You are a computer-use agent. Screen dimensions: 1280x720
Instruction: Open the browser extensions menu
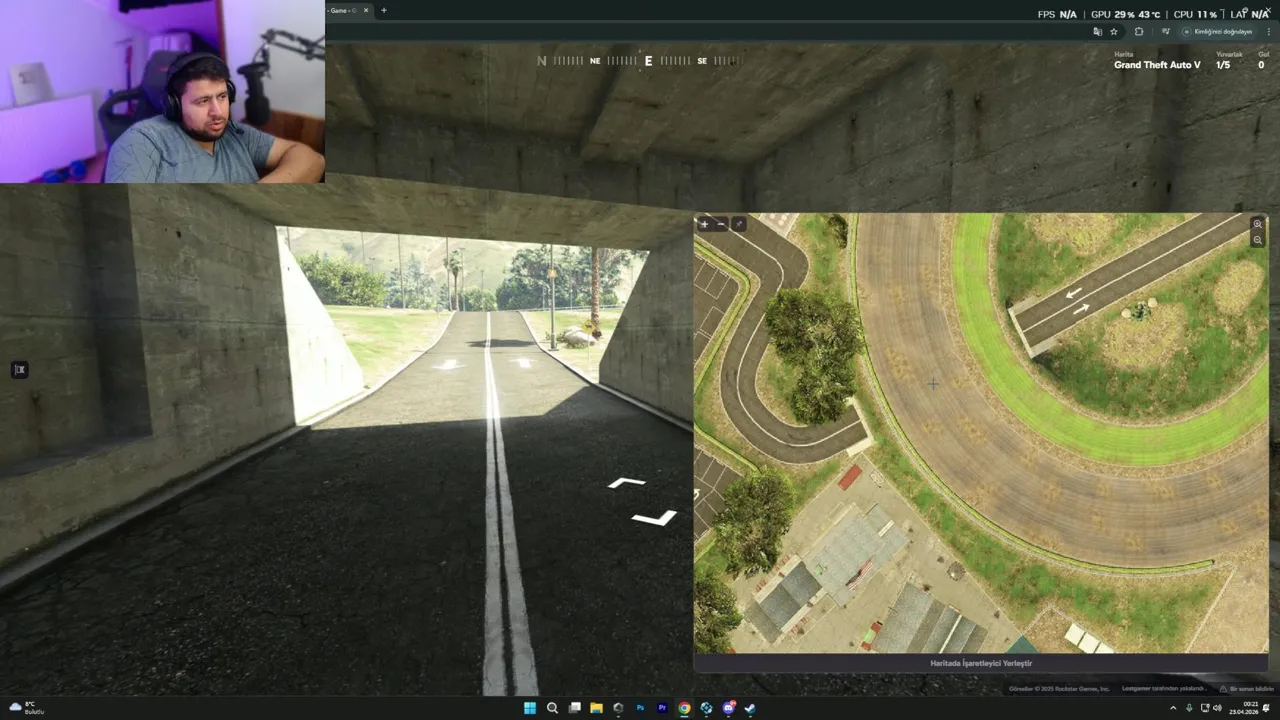(1139, 32)
